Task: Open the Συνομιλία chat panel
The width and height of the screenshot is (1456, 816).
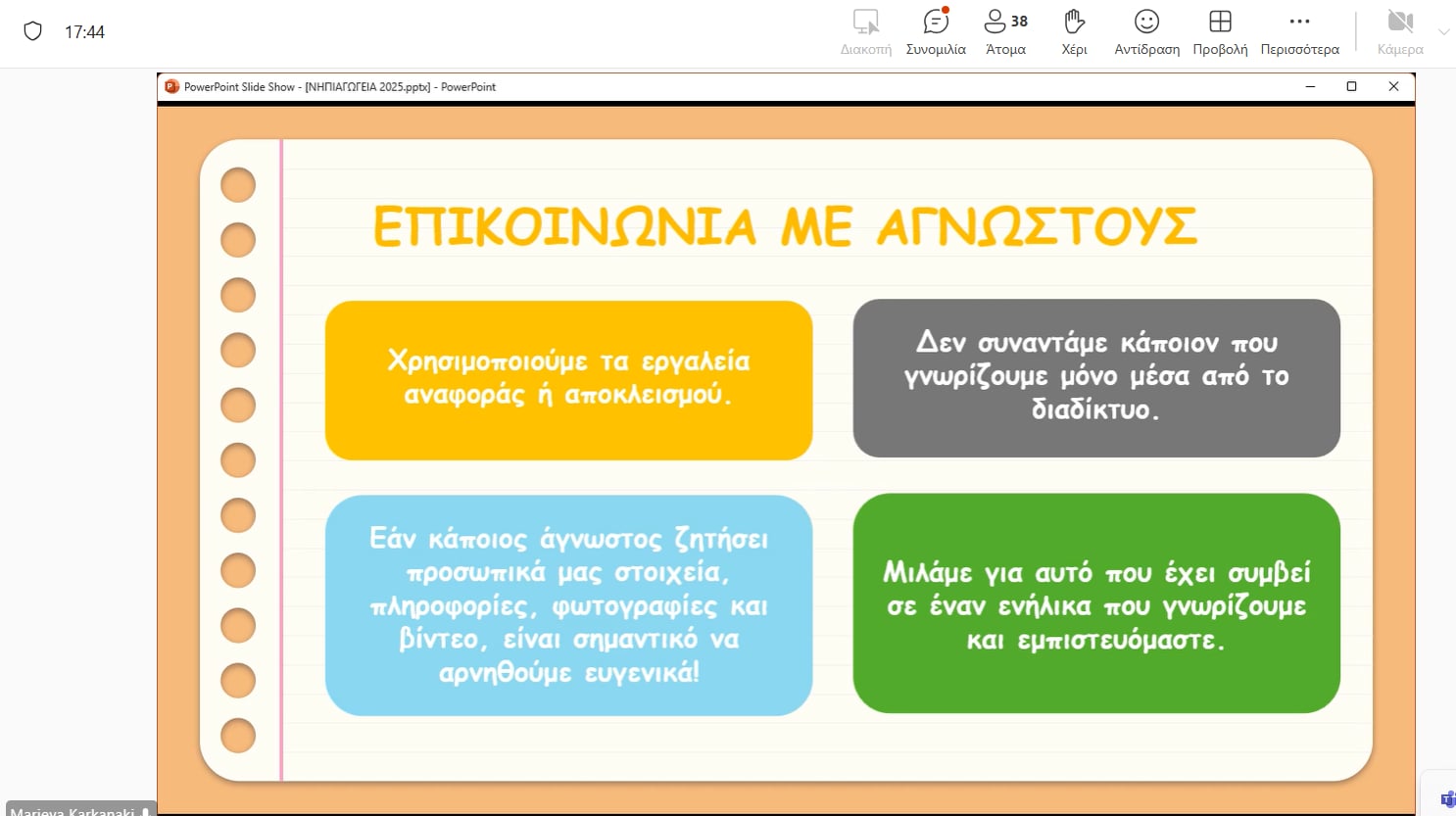Action: click(x=936, y=31)
